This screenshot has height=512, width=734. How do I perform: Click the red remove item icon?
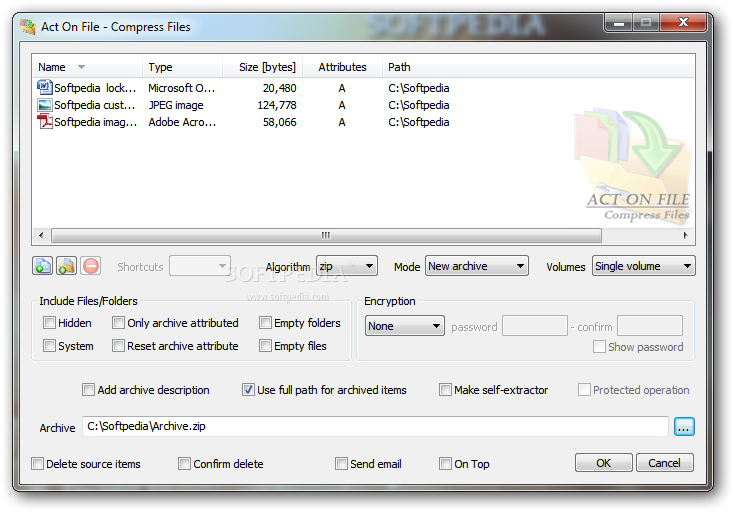[x=91, y=266]
